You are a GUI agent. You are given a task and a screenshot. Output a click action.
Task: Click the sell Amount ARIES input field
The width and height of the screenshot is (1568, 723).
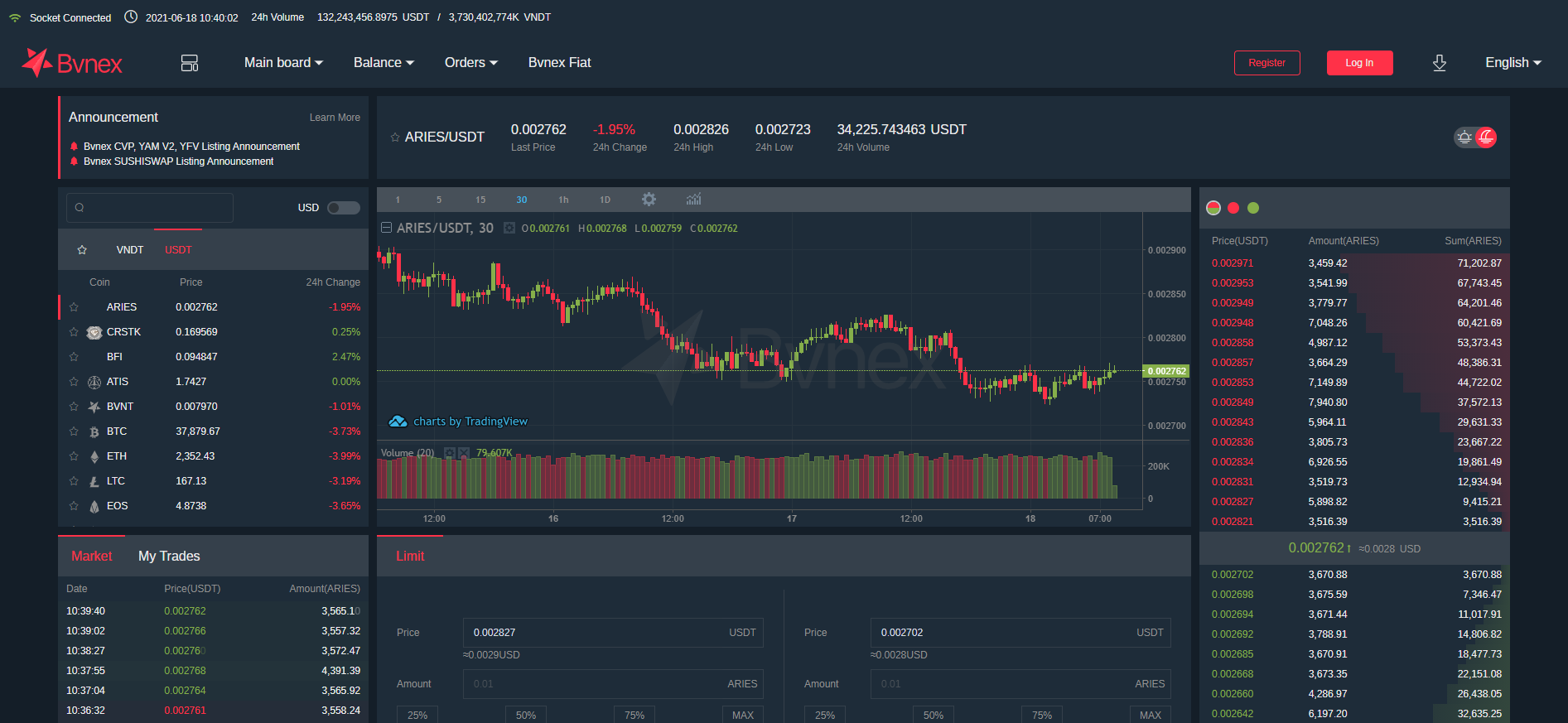point(1020,684)
